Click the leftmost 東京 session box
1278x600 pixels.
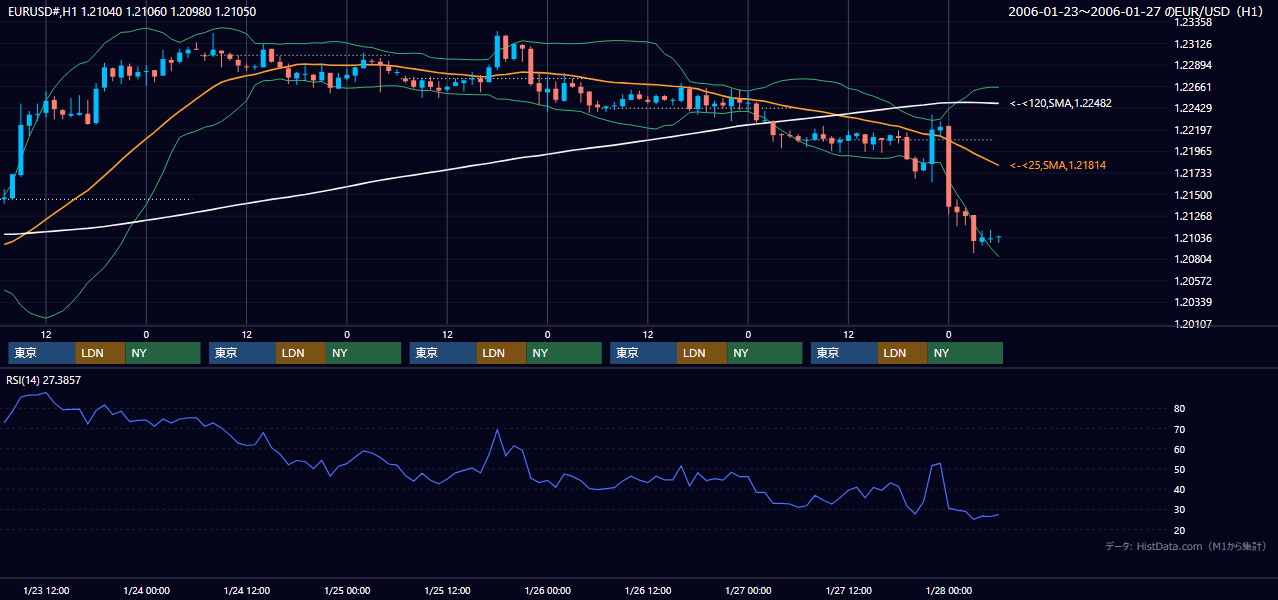41,353
